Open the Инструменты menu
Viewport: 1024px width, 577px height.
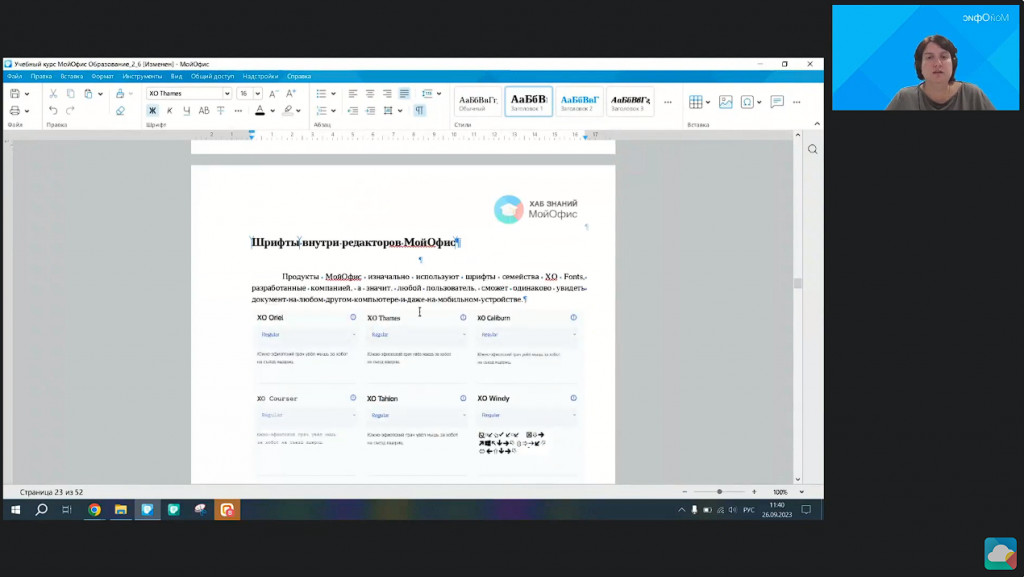coord(142,76)
